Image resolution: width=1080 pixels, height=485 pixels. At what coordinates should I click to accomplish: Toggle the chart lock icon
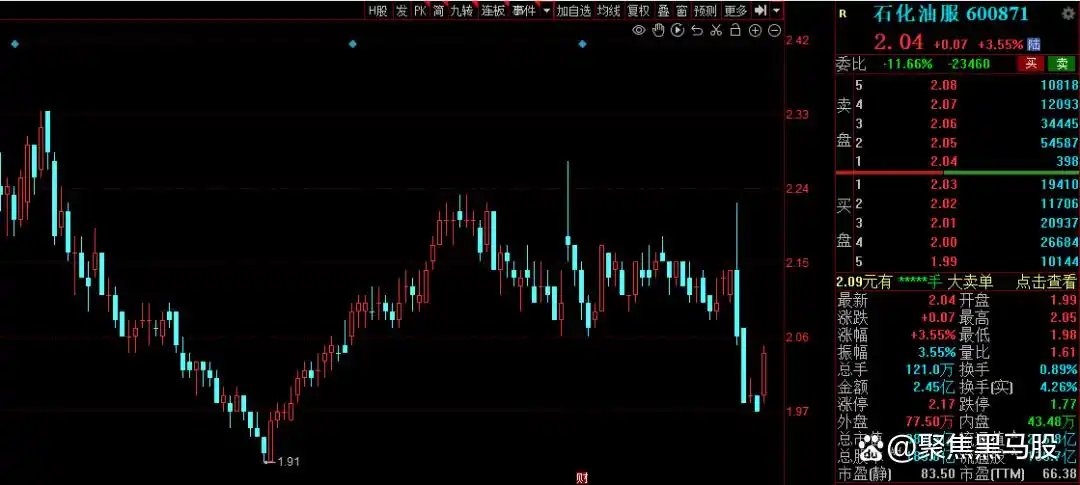pyautogui.click(x=735, y=31)
